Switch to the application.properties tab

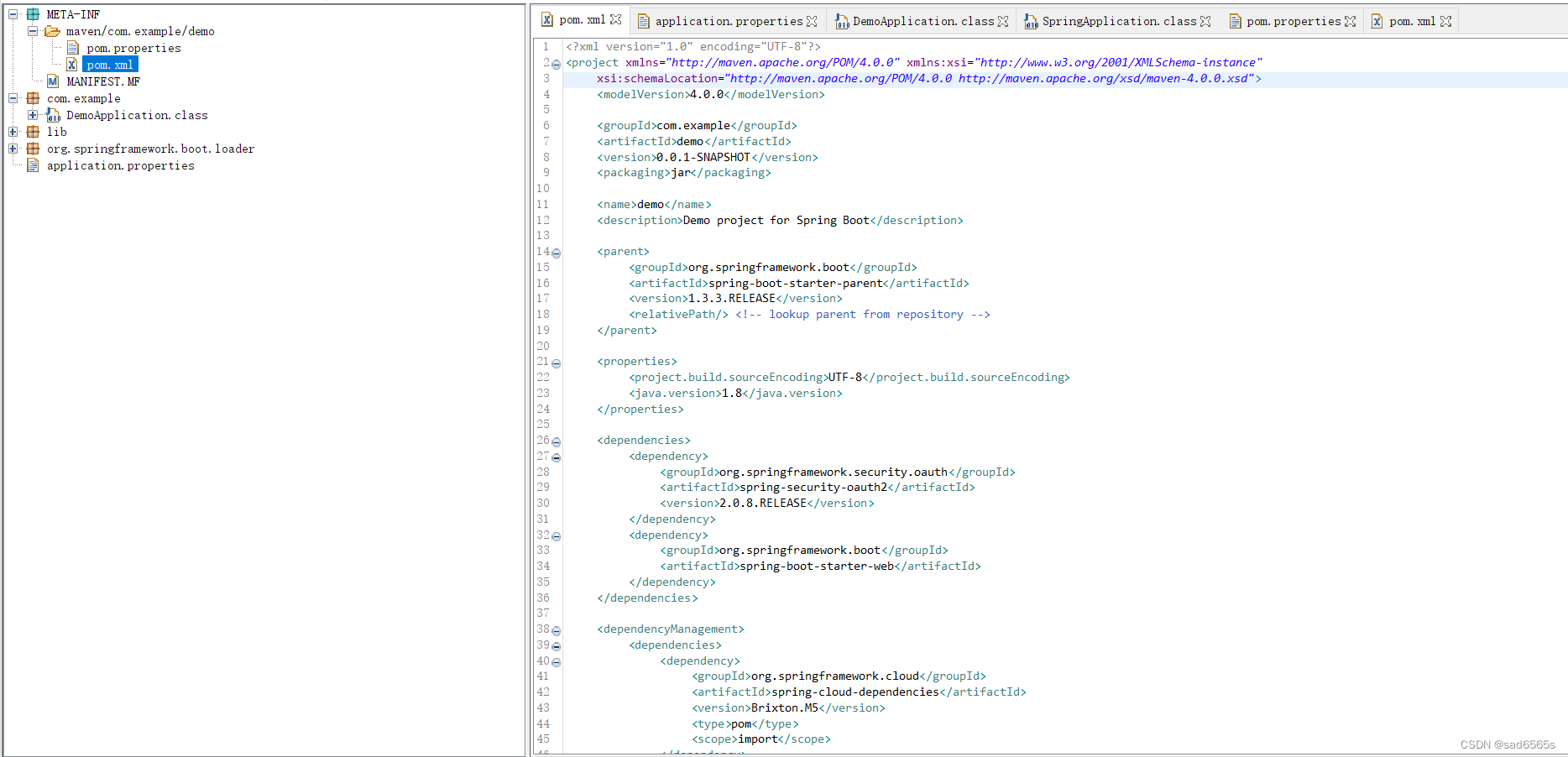[x=729, y=21]
